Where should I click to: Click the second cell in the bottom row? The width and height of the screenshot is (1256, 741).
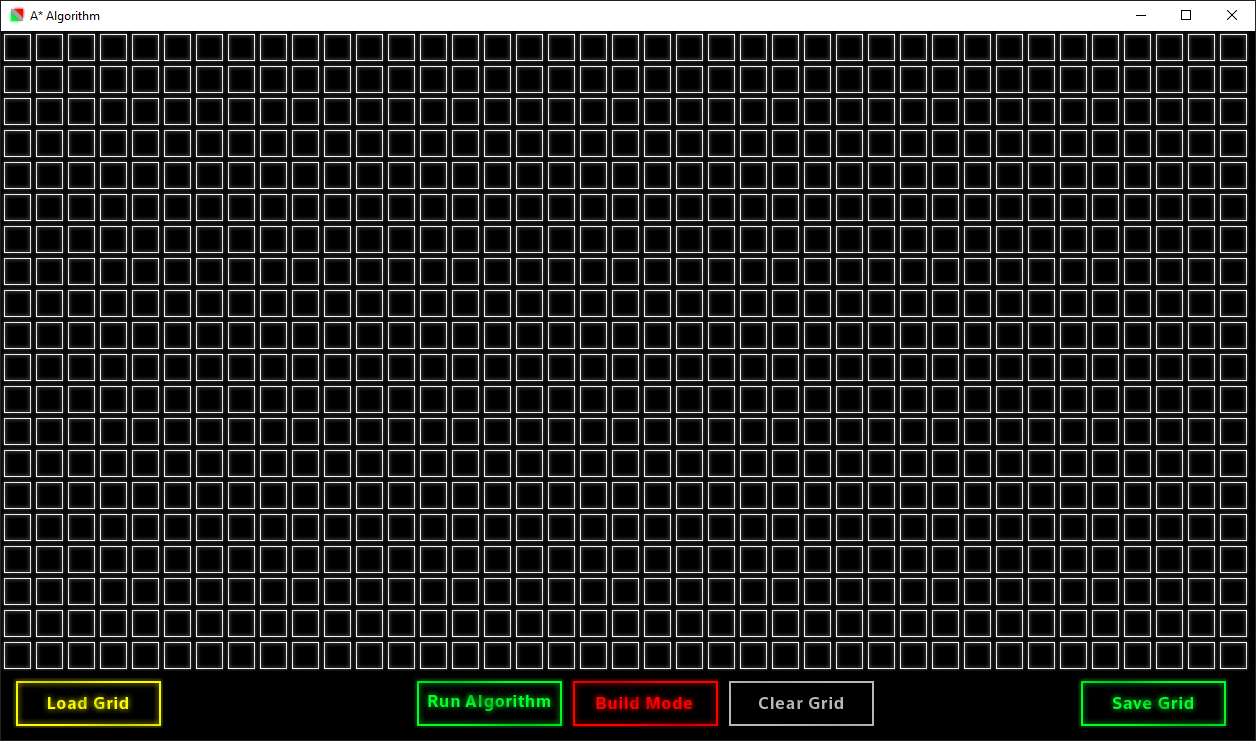[50, 656]
